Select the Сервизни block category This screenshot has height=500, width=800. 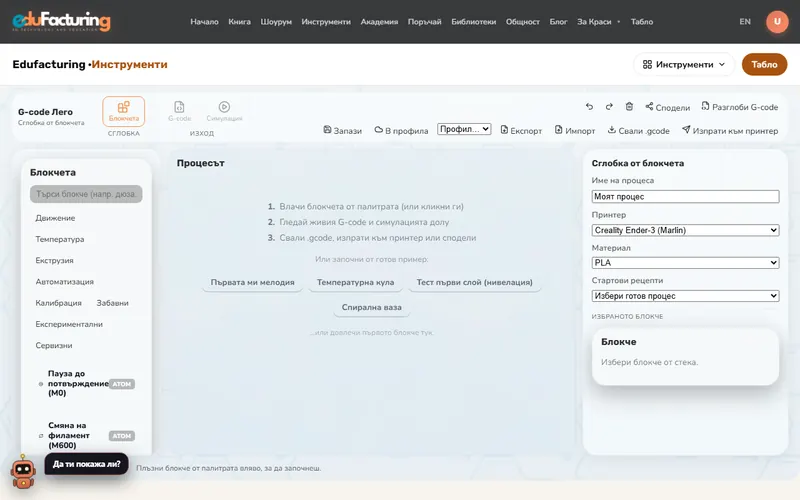click(x=54, y=345)
